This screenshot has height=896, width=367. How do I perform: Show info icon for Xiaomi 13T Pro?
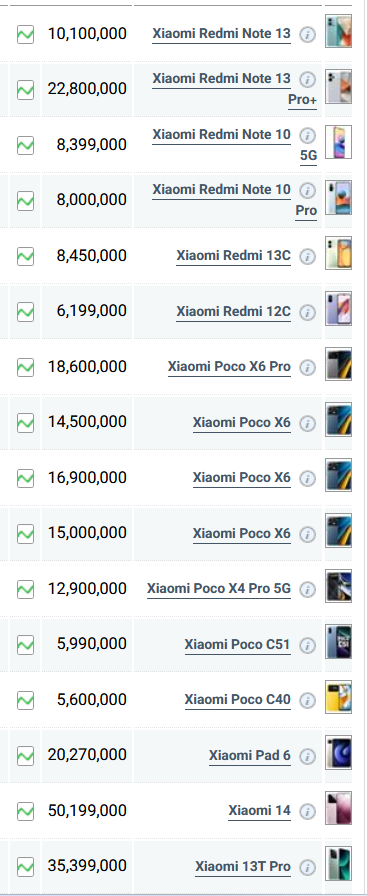(x=308, y=867)
